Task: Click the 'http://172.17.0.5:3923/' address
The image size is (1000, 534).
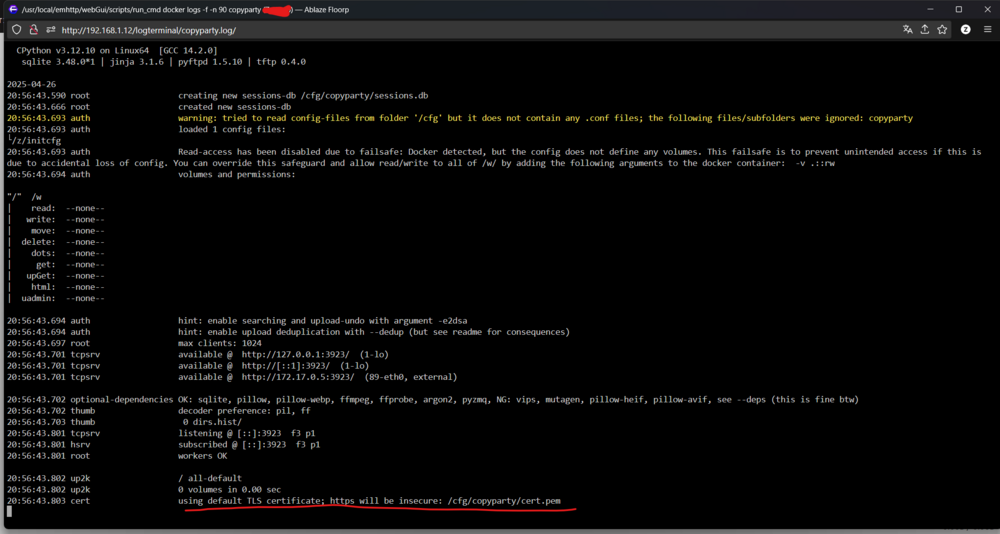Action: 298,377
